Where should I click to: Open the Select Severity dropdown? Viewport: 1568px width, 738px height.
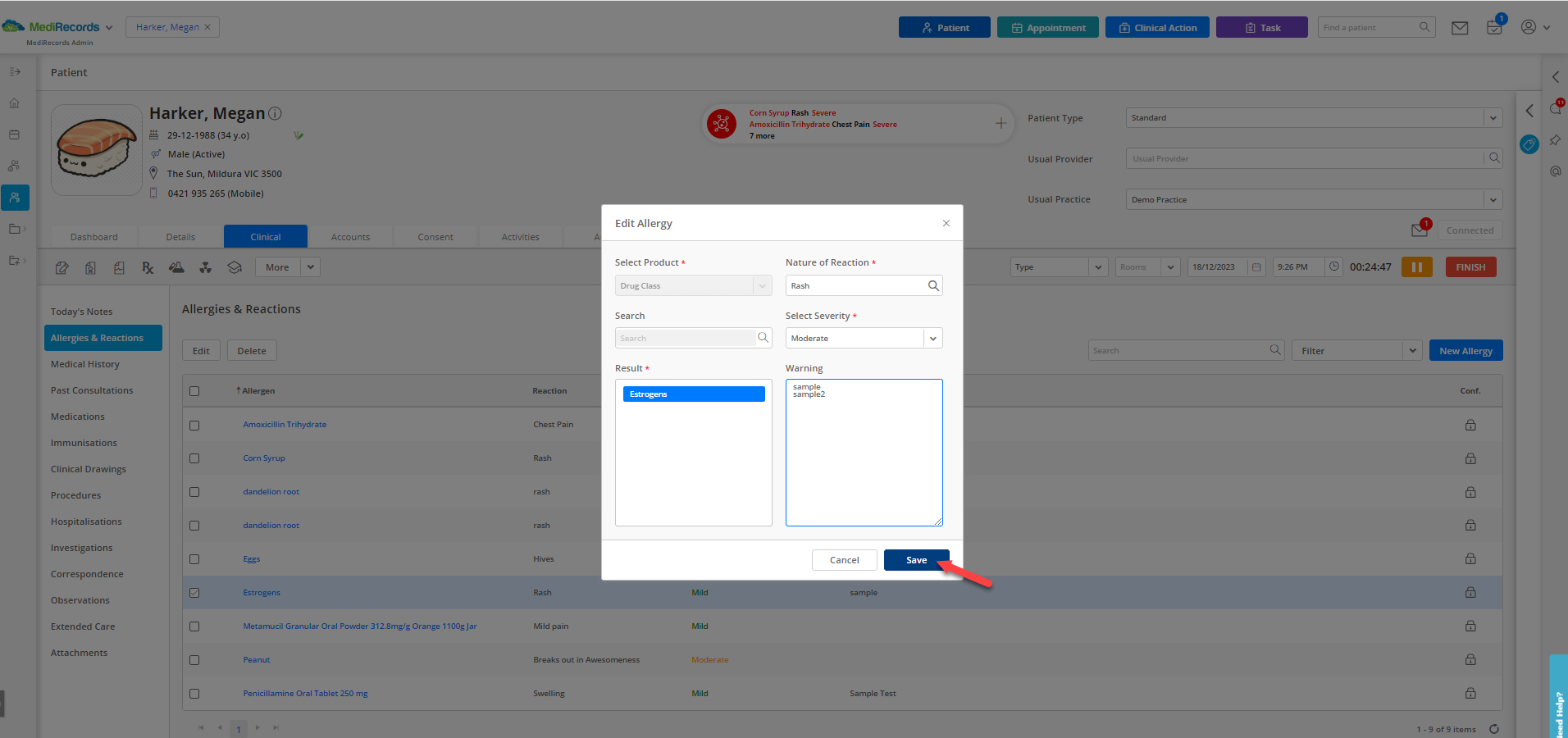point(864,338)
